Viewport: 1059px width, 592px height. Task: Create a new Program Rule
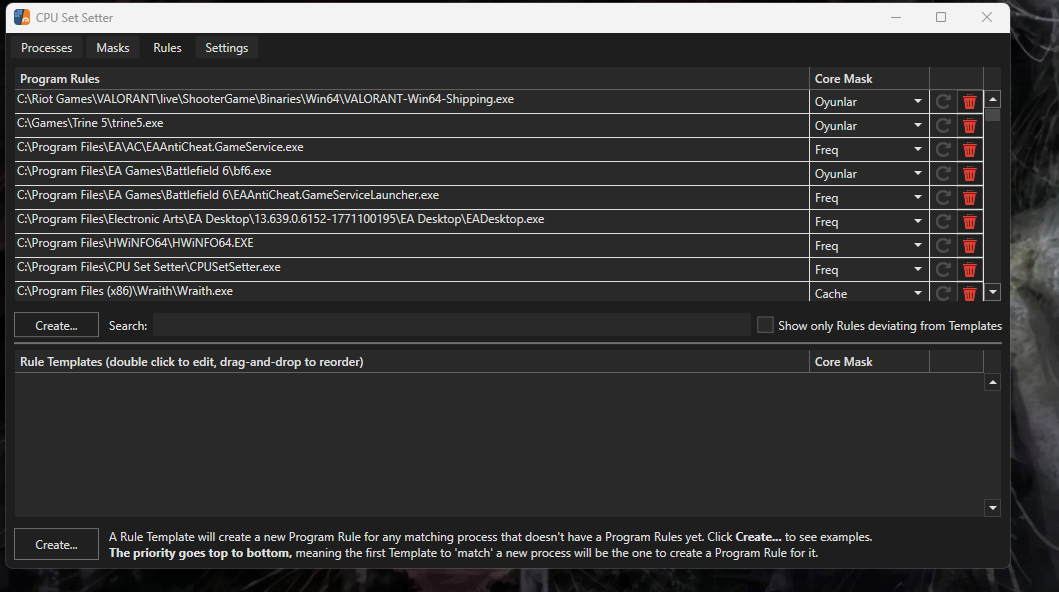pyautogui.click(x=57, y=325)
